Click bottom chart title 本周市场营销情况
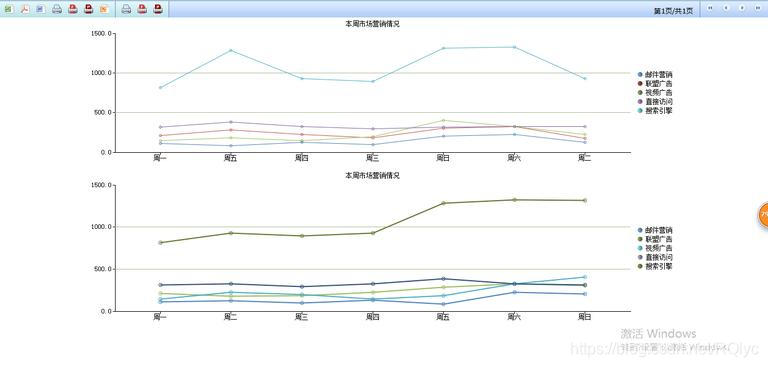The image size is (768, 367). 372,175
